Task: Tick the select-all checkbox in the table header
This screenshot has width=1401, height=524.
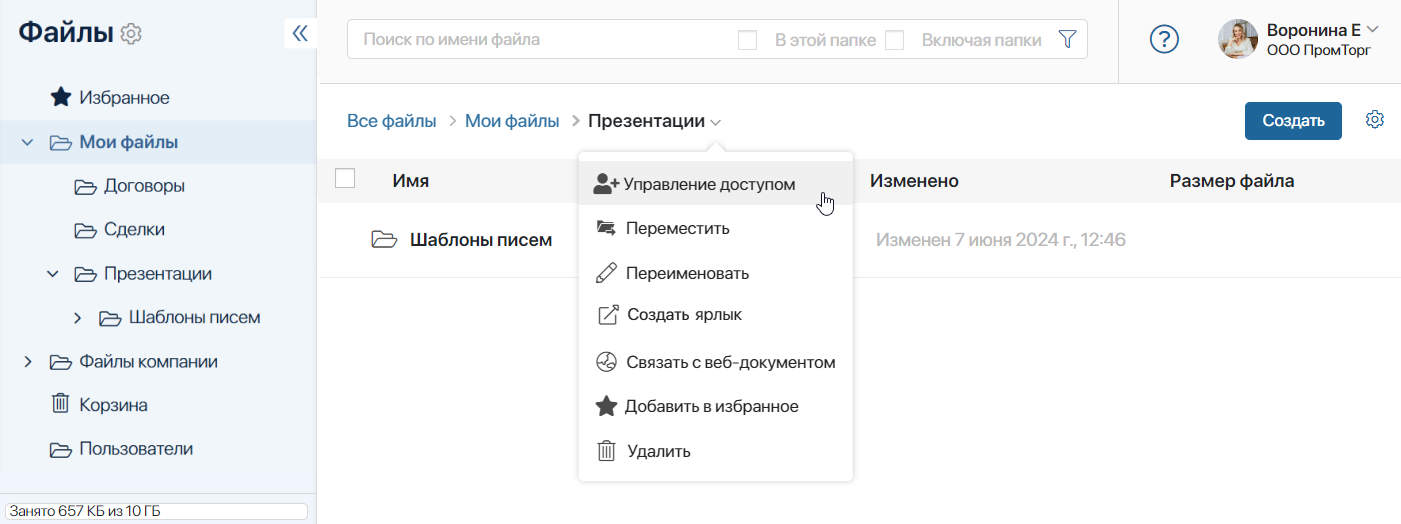Action: coord(345,179)
